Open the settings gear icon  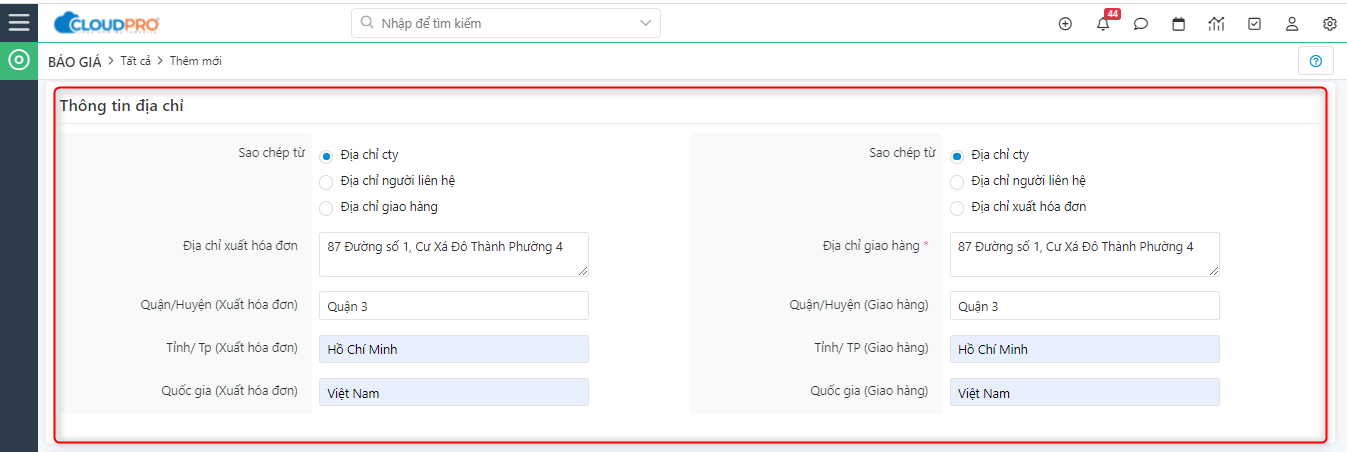1329,24
